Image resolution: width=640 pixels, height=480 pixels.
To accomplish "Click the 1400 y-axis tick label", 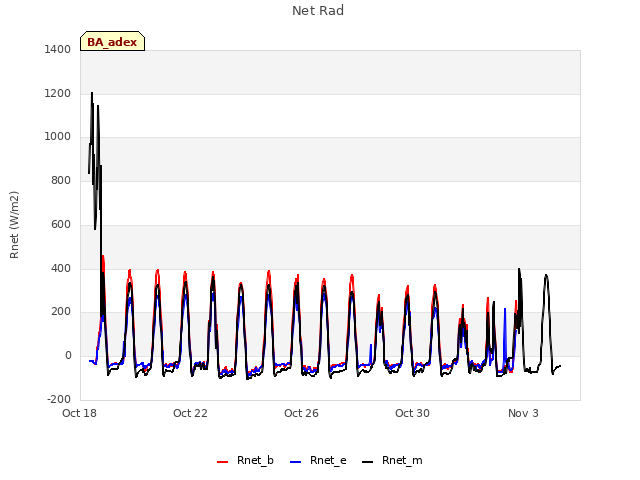I will [58, 49].
